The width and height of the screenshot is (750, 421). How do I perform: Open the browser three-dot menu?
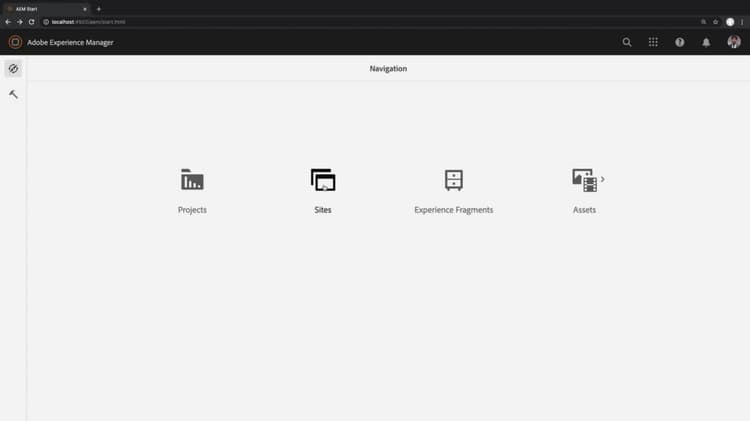click(742, 22)
